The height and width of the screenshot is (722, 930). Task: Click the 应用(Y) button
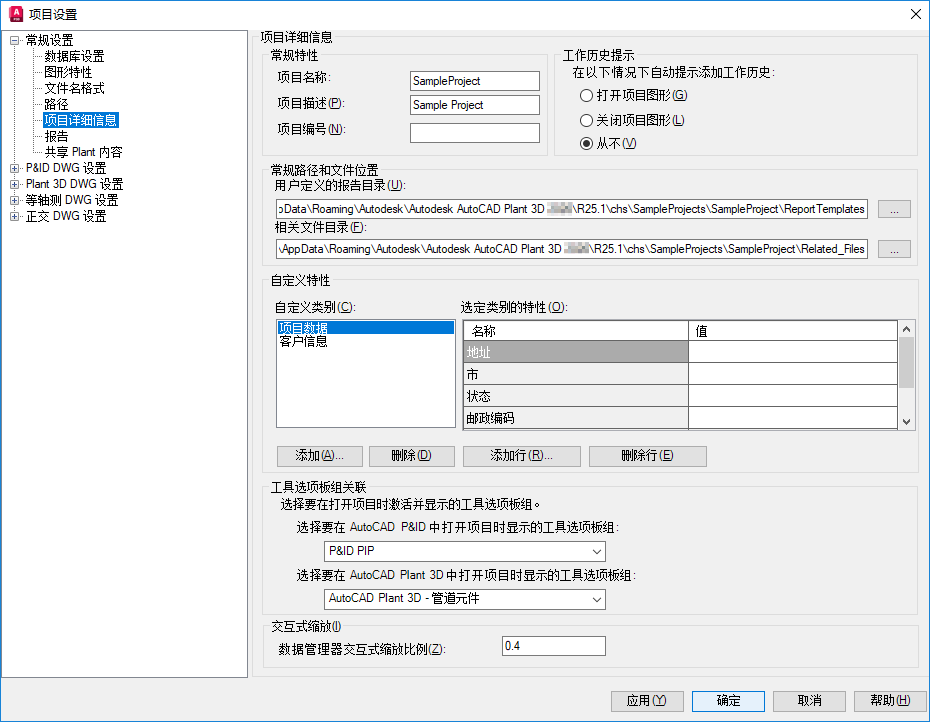tap(647, 701)
